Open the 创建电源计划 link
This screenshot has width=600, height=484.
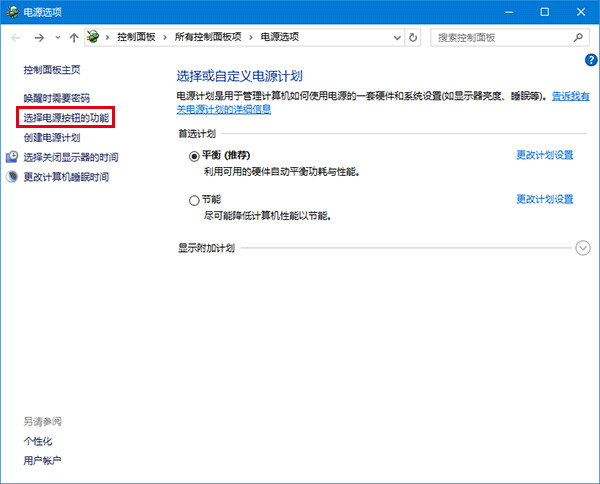click(x=52, y=137)
